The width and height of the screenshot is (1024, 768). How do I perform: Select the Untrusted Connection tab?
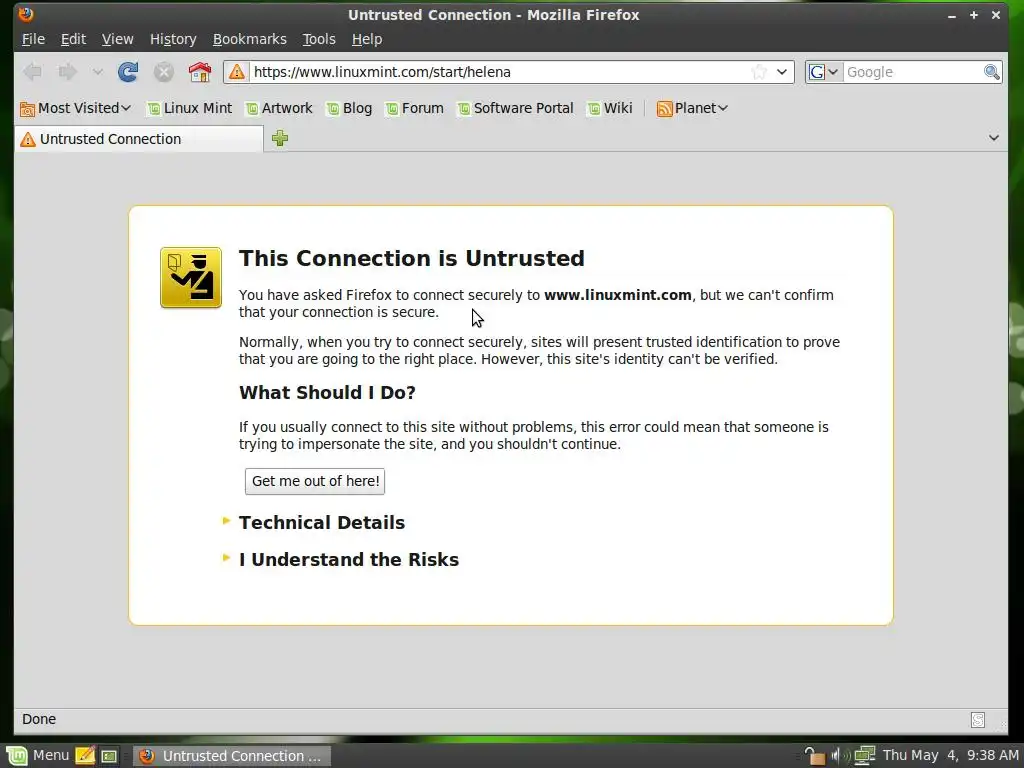tap(138, 139)
